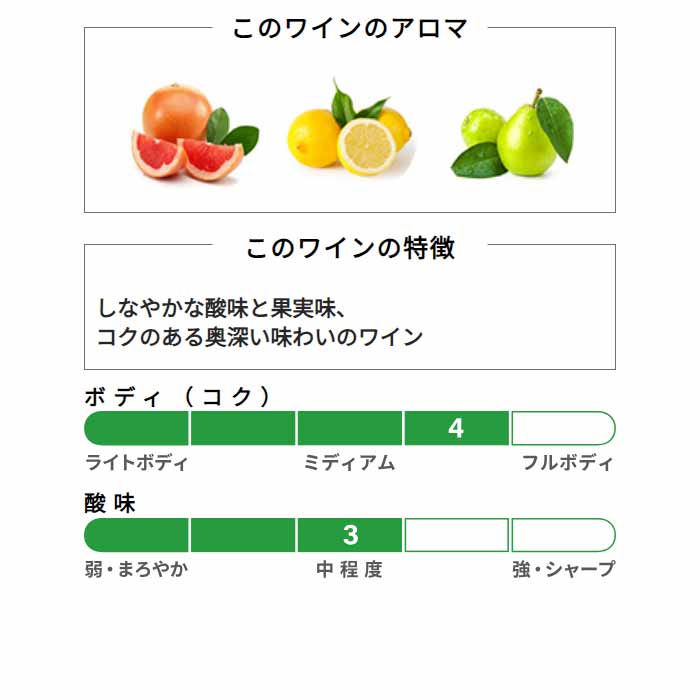Click the フルボディ label

[x=568, y=462]
